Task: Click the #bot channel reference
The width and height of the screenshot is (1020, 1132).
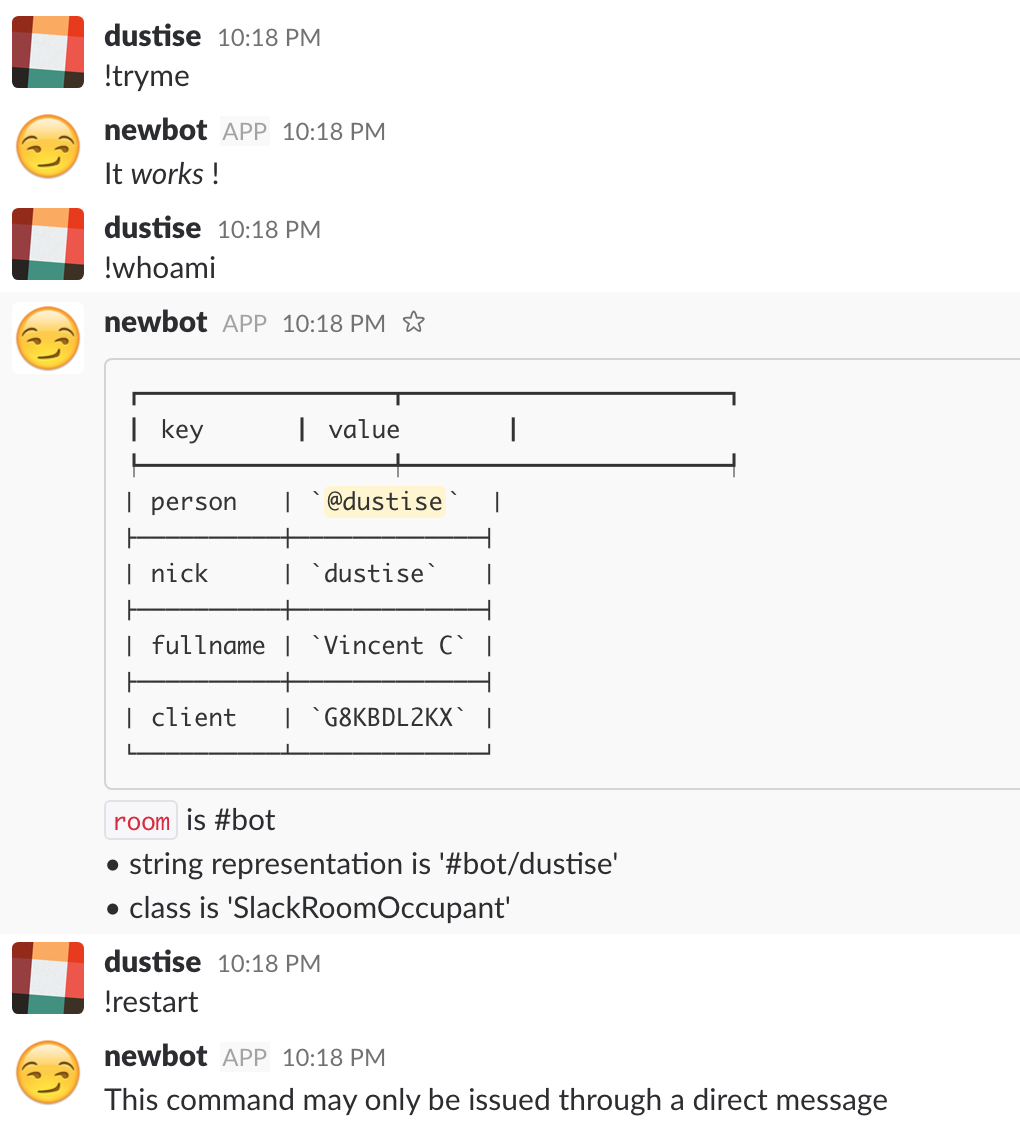Action: tap(245, 820)
